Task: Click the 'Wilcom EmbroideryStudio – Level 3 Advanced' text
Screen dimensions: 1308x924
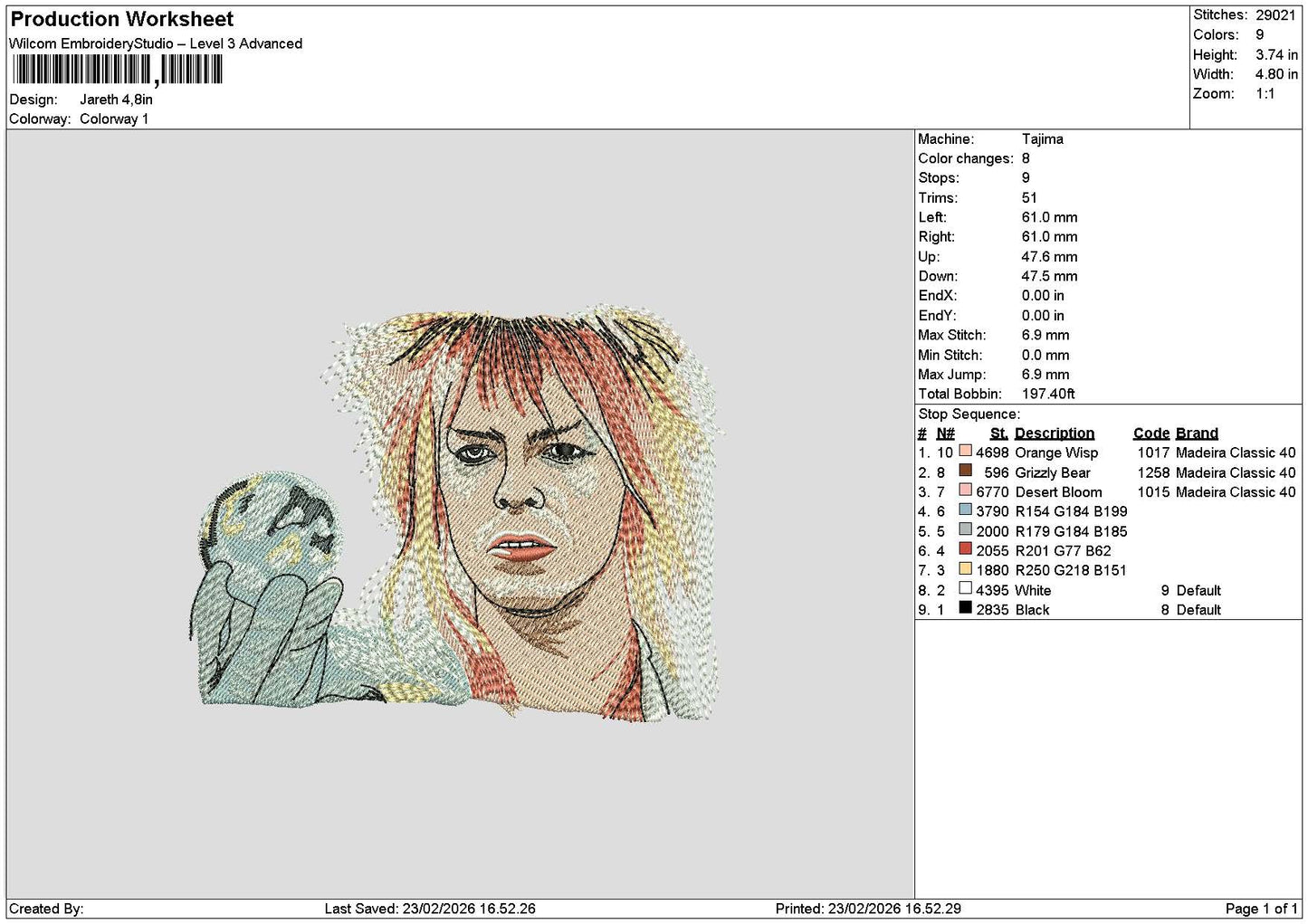Action: click(156, 43)
